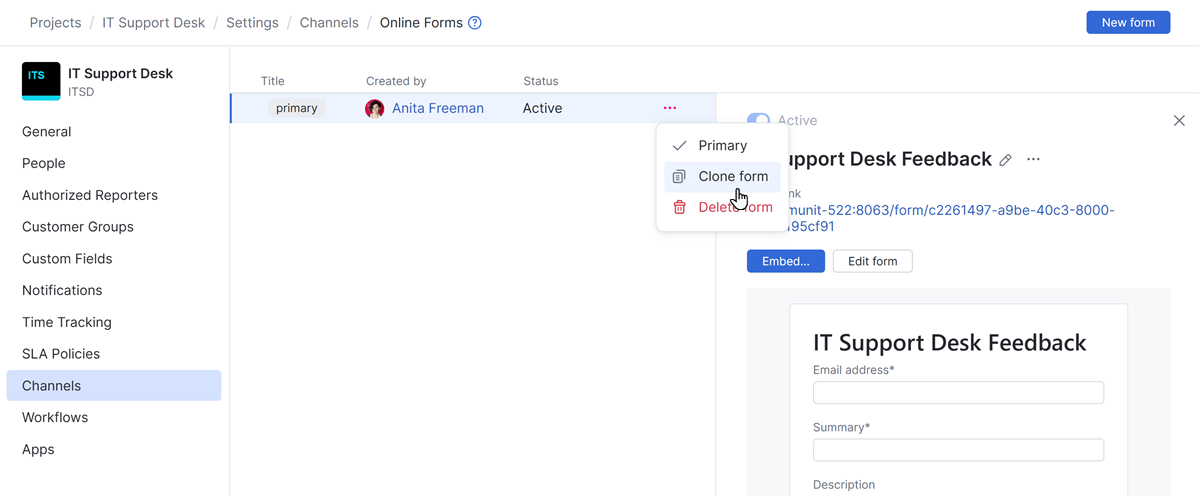1199x496 pixels.
Task: Choose Delete form from the menu
Action: [x=722, y=207]
